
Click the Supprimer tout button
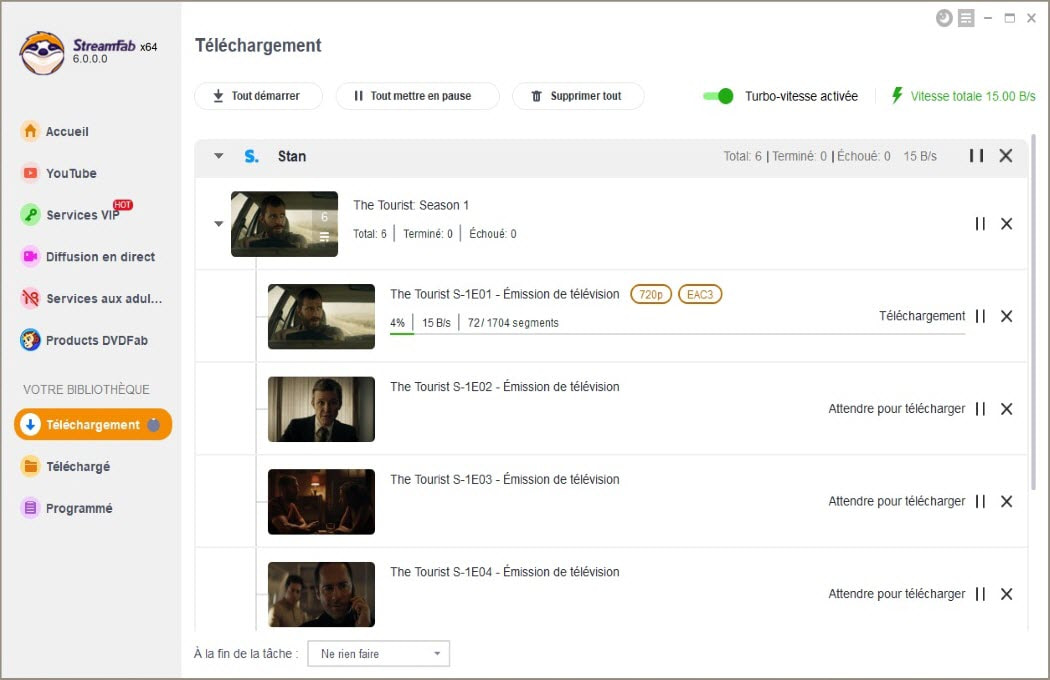click(578, 96)
